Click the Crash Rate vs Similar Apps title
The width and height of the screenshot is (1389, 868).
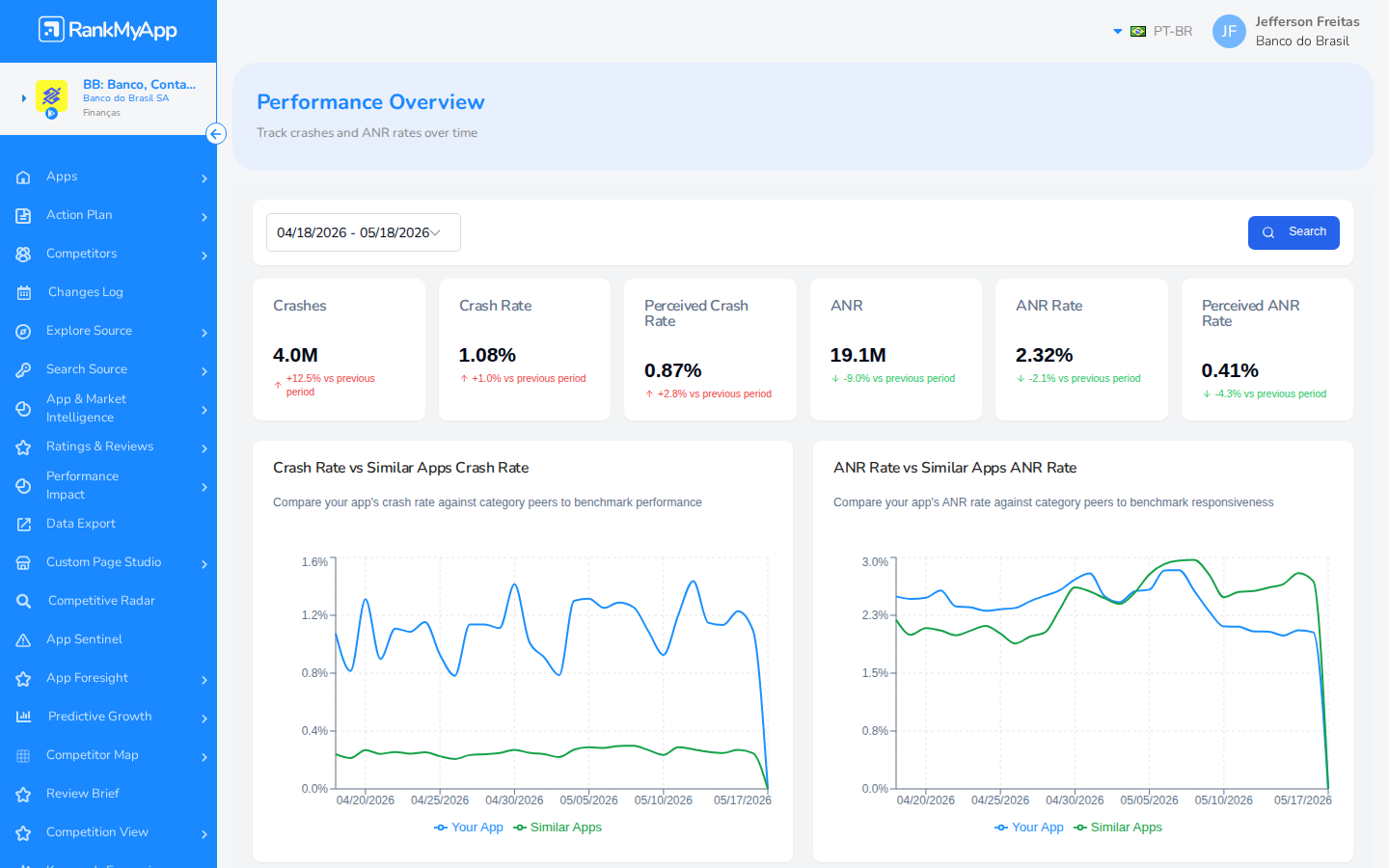click(401, 468)
